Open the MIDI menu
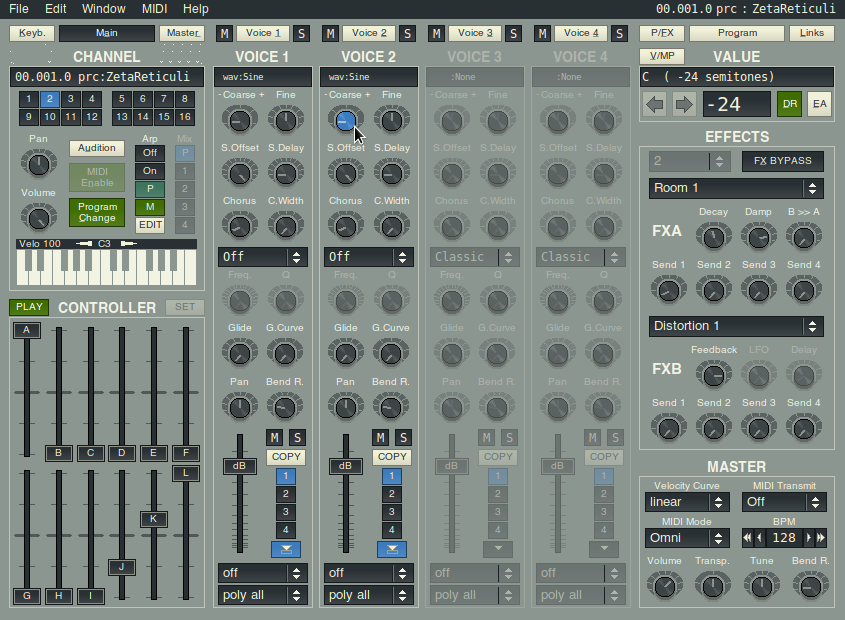Screen dimensions: 845x620 click(155, 8)
